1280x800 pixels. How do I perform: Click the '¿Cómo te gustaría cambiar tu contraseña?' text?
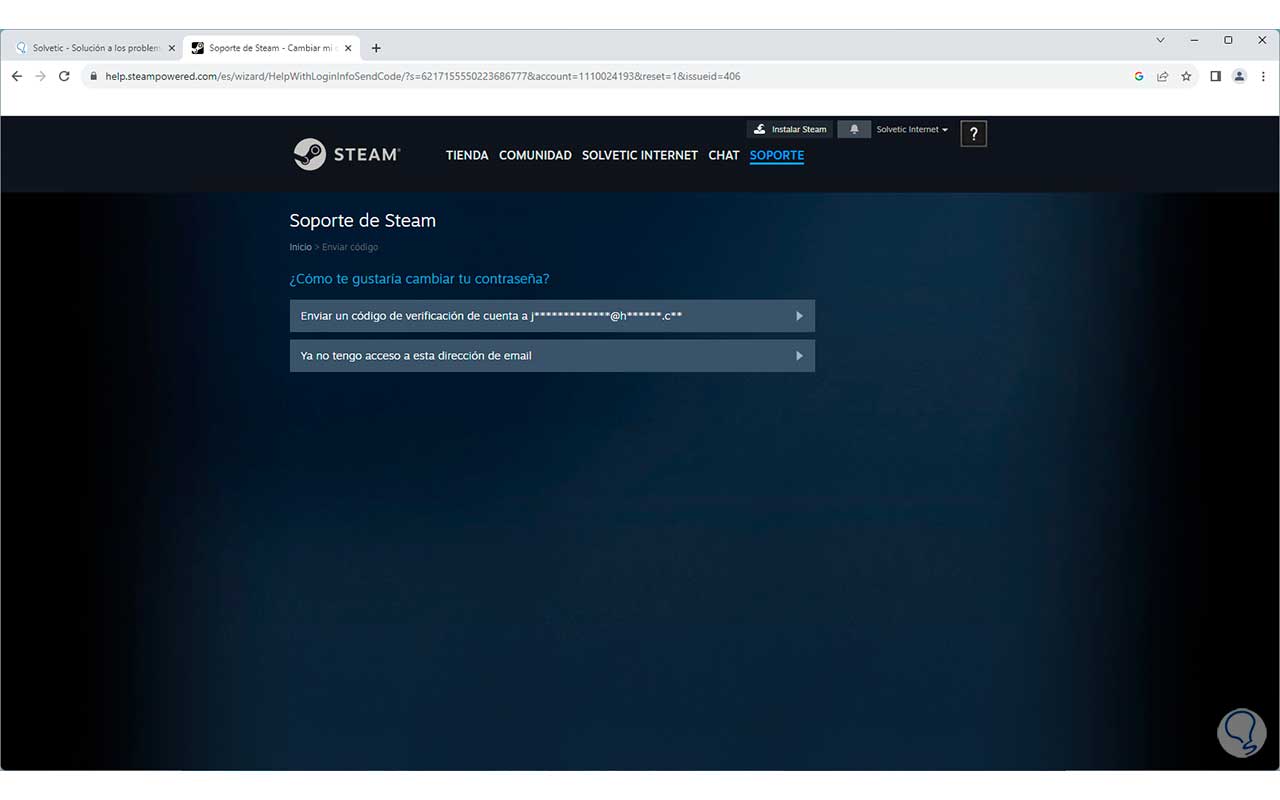(x=420, y=279)
